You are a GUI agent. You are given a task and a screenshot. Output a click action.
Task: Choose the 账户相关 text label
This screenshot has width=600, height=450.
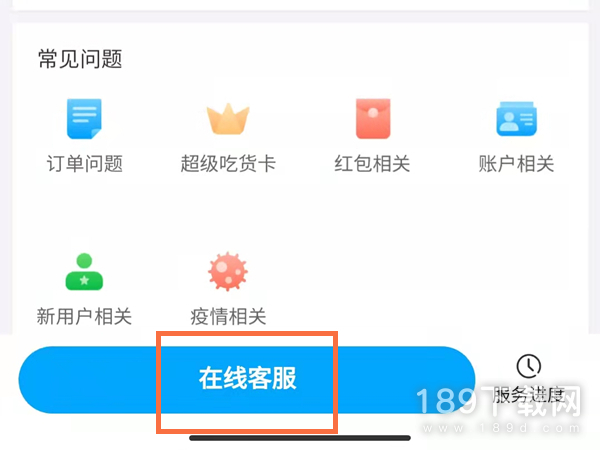coord(516,164)
